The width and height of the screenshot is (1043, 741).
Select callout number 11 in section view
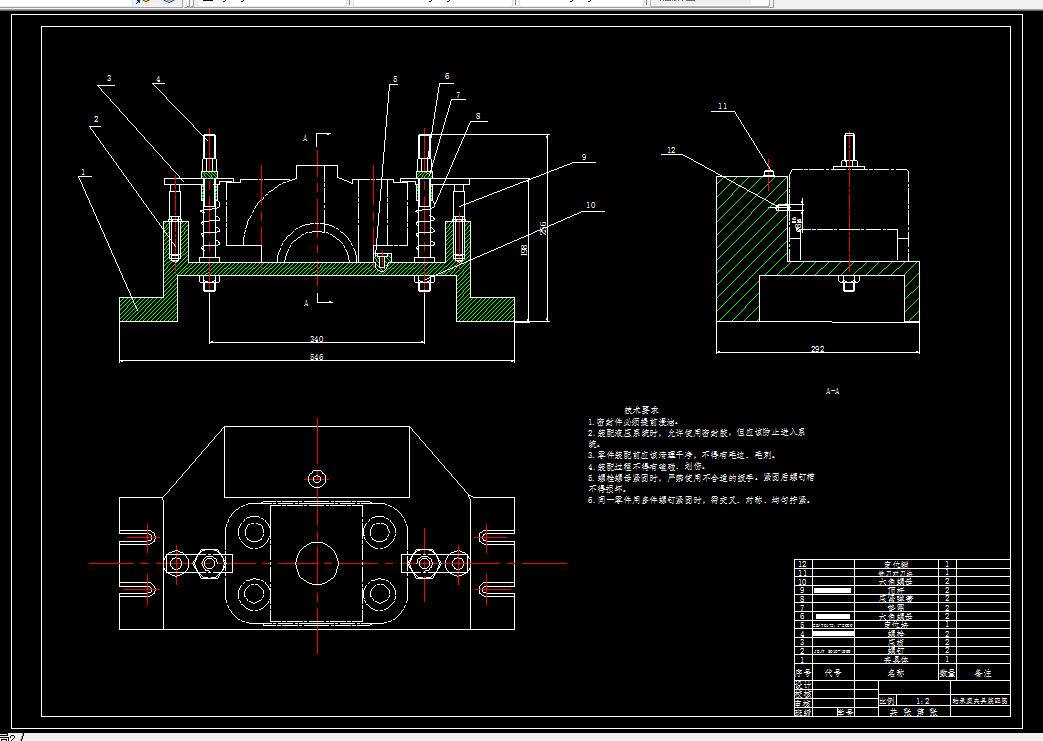click(x=722, y=106)
